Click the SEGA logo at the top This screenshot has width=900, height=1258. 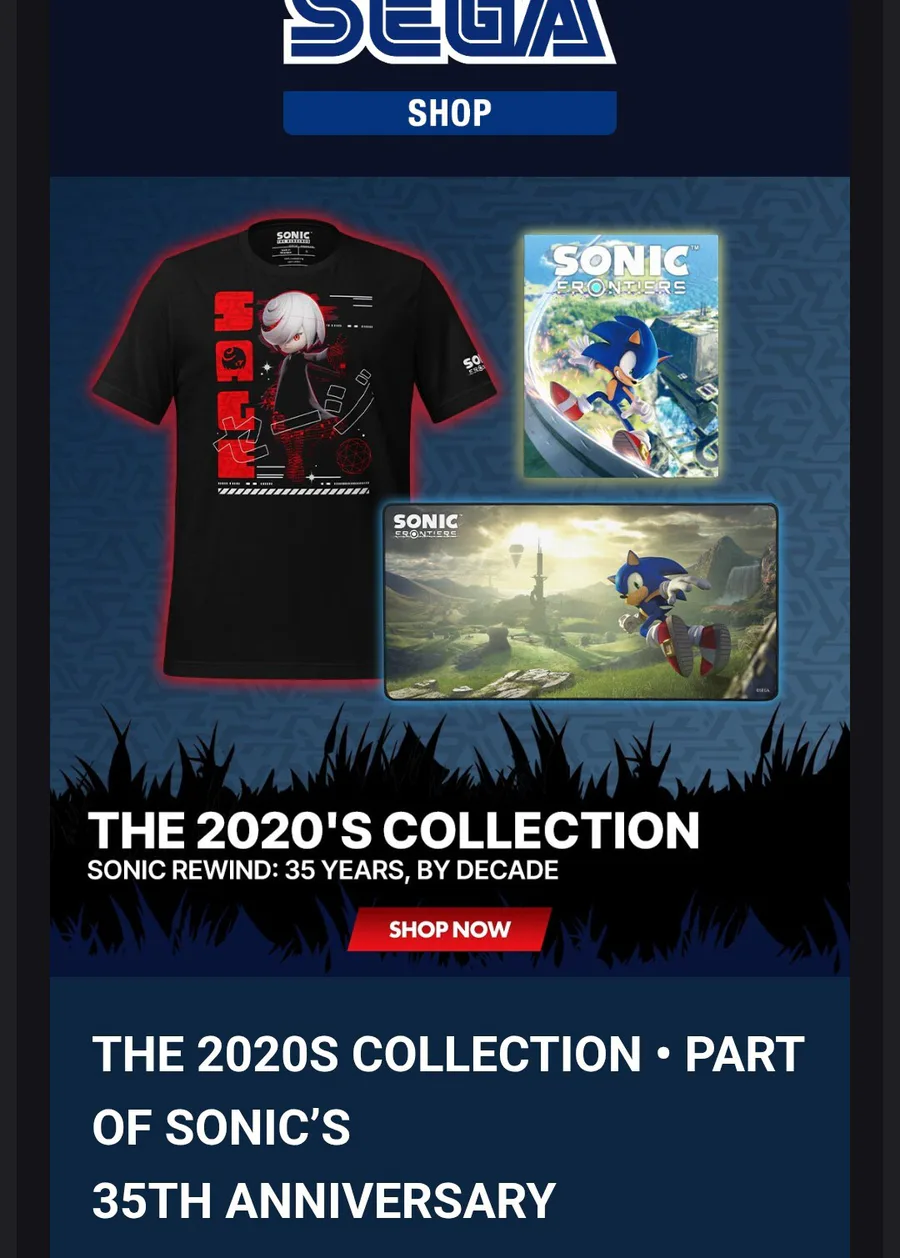(449, 30)
